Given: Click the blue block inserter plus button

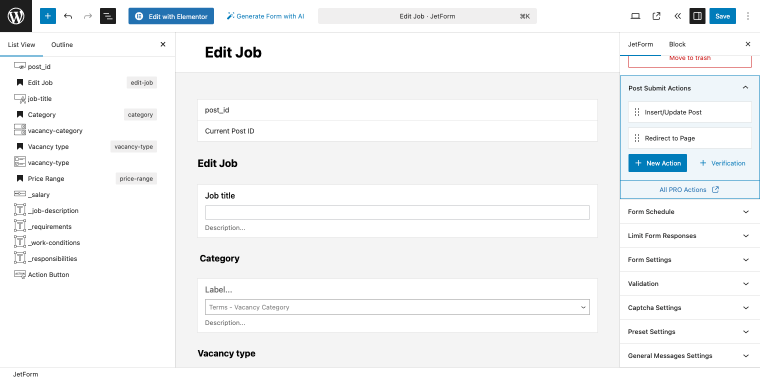Looking at the screenshot, I should coord(48,16).
